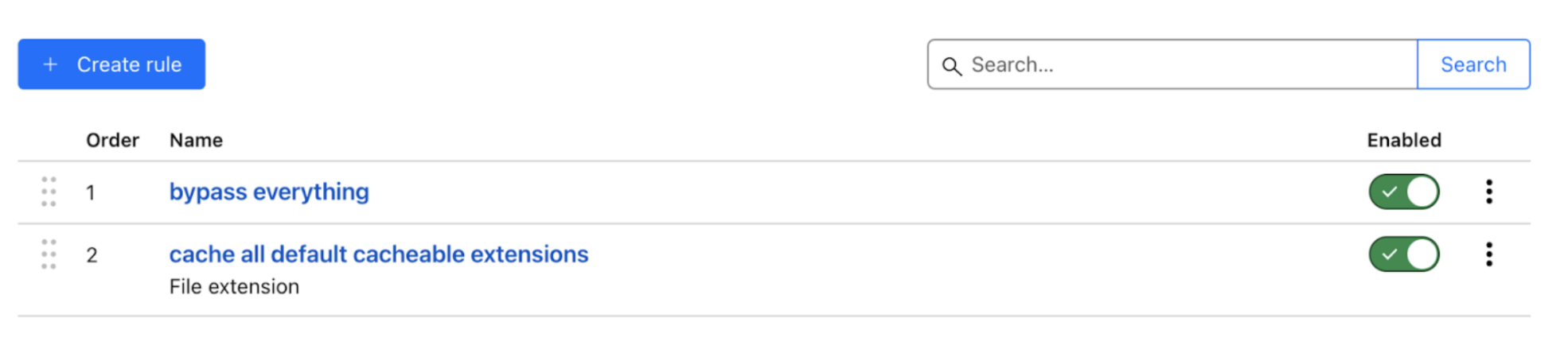
Task: Click order number 2 in the second row
Action: 92,255
